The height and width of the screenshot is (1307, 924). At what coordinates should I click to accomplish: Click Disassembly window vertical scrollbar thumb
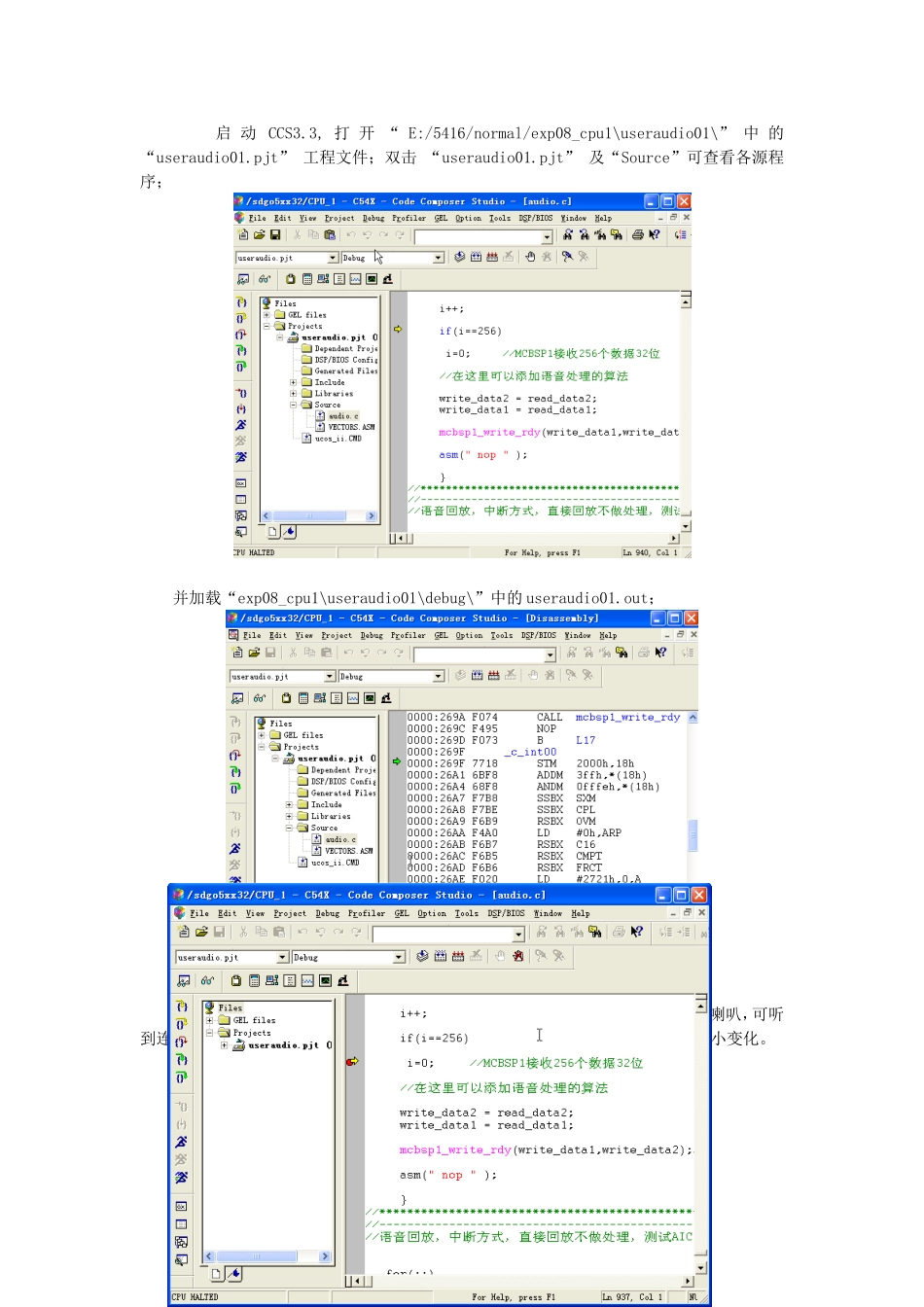693,835
